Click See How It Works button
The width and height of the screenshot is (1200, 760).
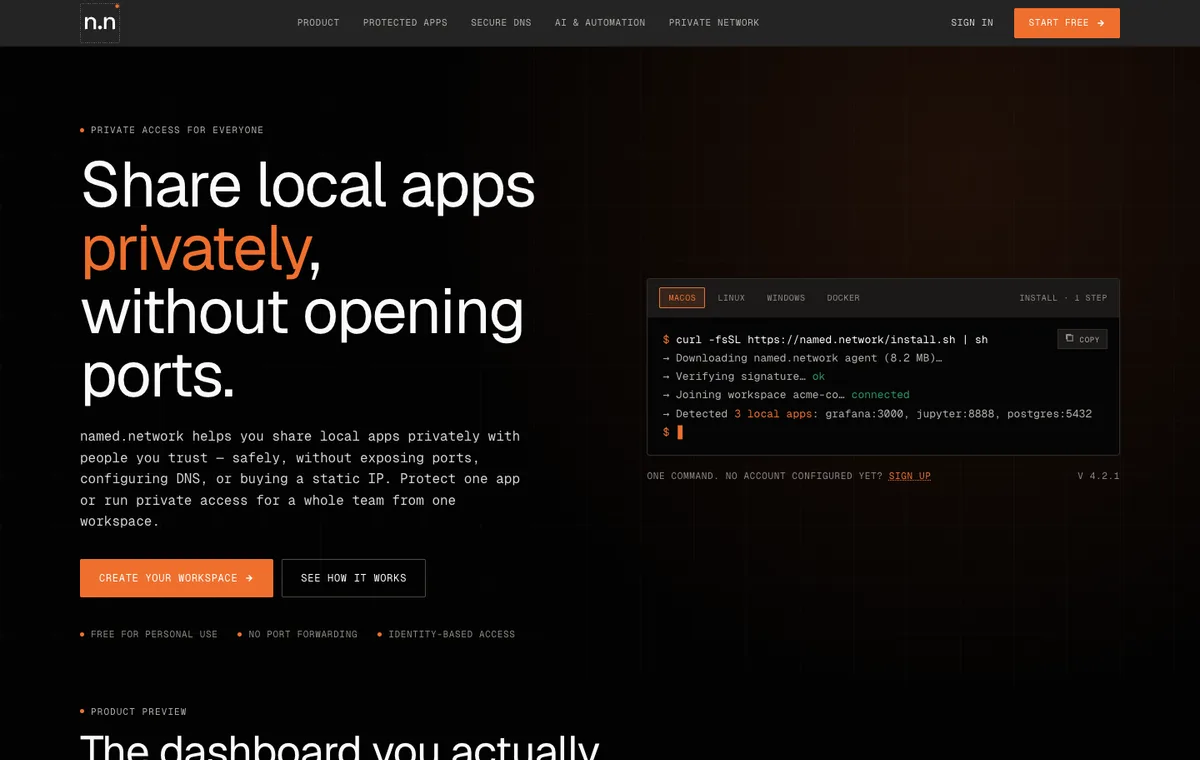click(x=354, y=578)
